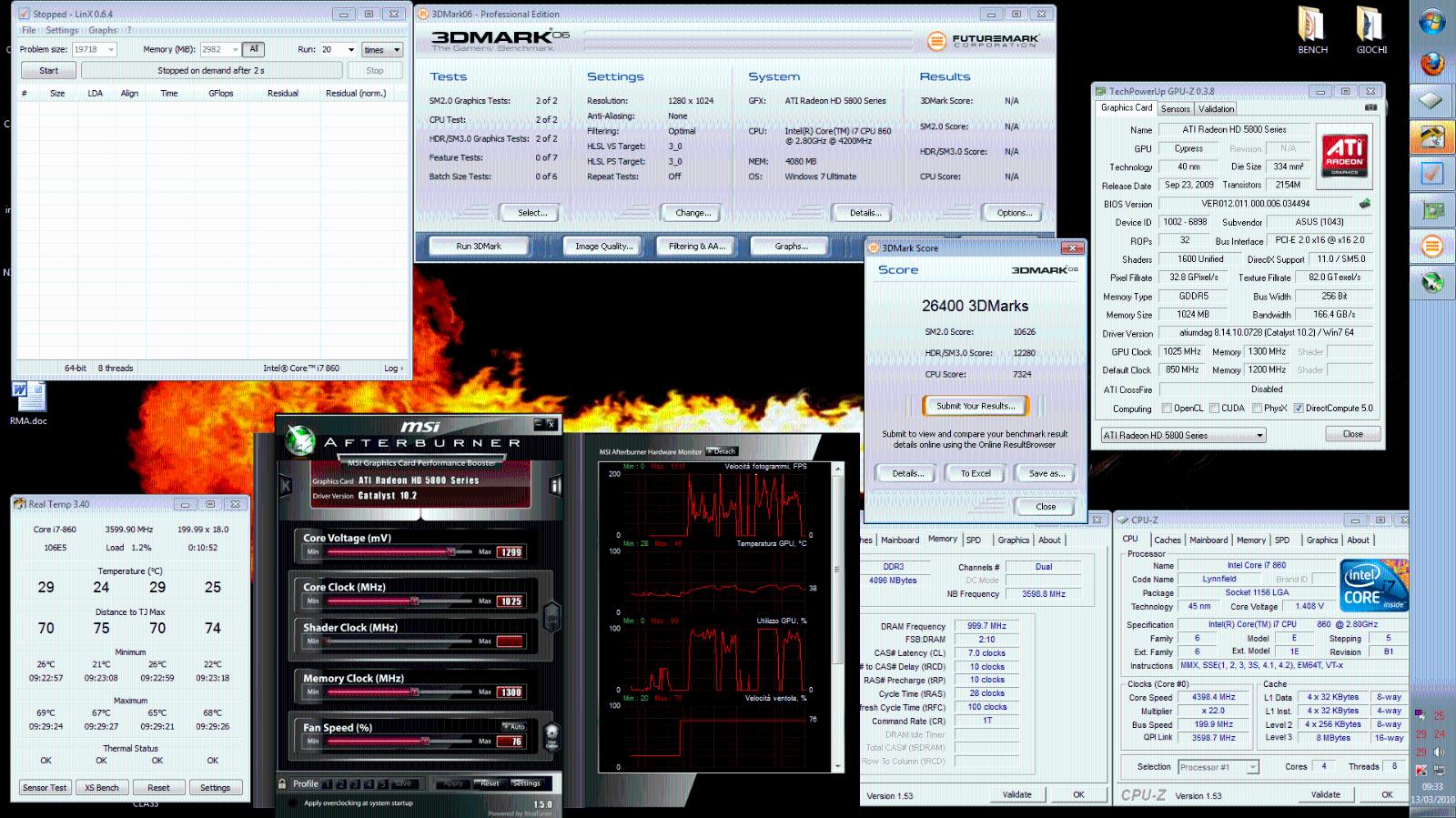Click the Afterburner User Define fan icon

coord(551,735)
